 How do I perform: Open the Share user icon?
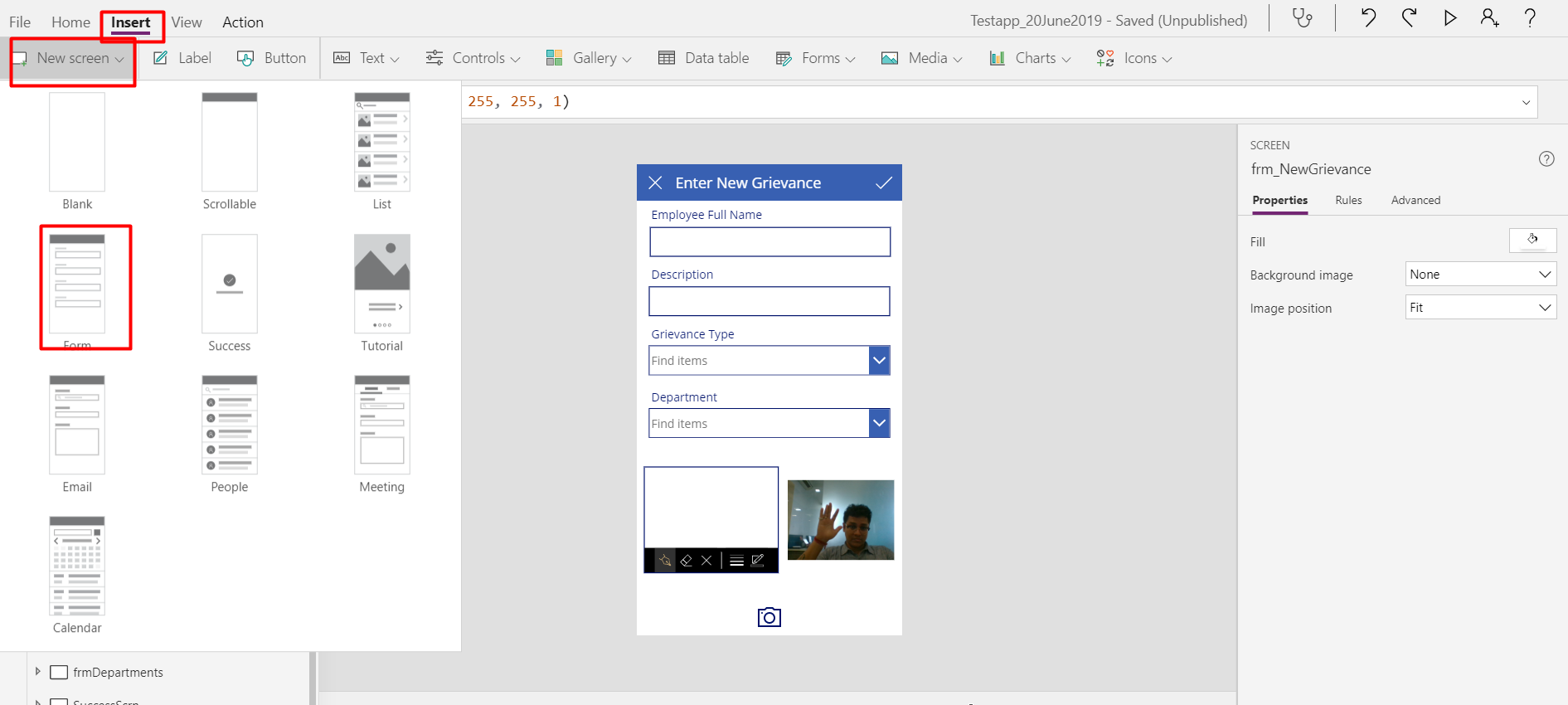tap(1490, 17)
